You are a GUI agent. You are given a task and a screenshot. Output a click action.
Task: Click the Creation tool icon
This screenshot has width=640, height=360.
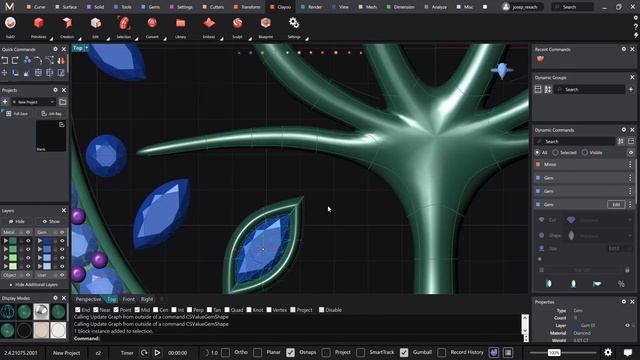coord(67,23)
